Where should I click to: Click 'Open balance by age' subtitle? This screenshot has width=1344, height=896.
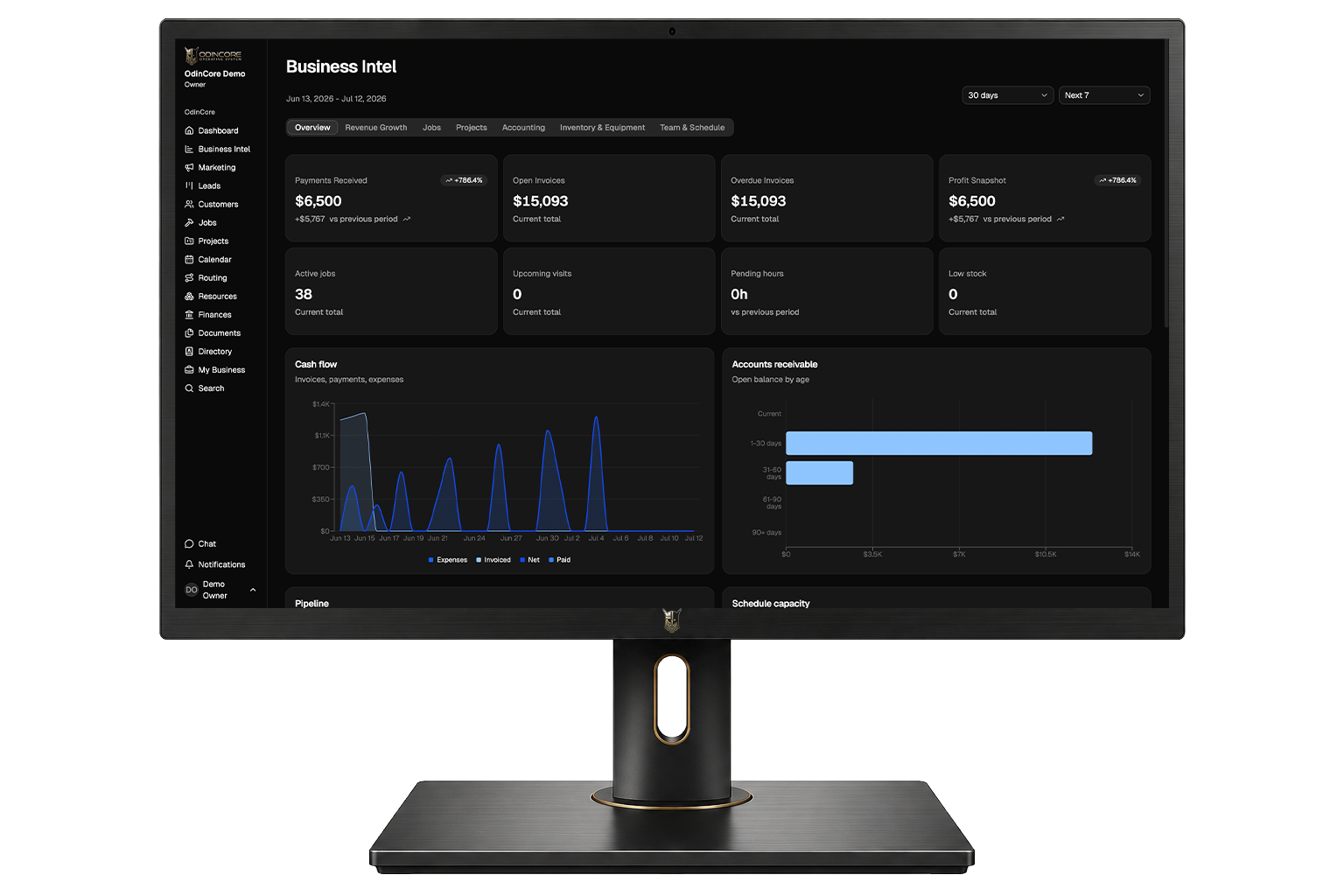(x=770, y=380)
